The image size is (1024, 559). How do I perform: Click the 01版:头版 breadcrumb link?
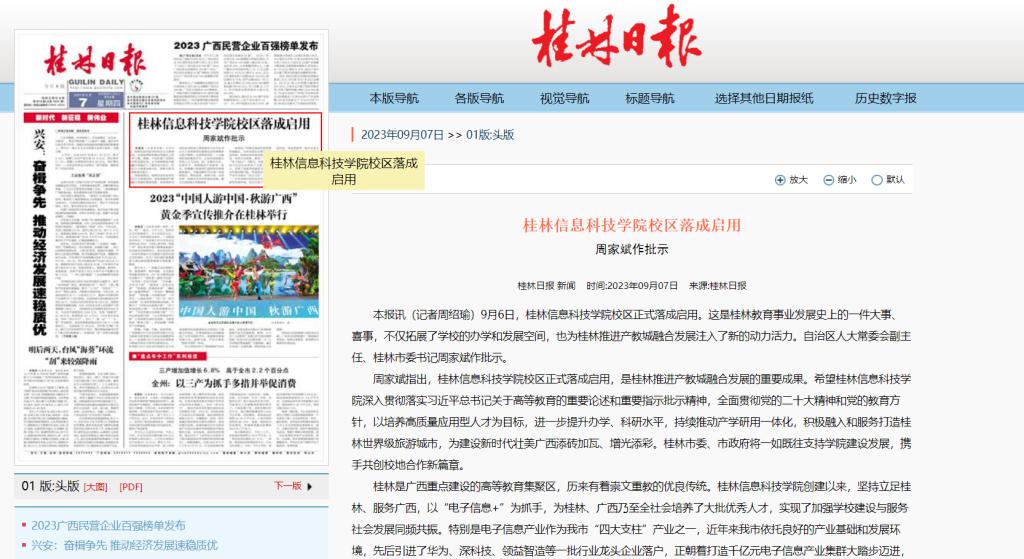(490, 135)
